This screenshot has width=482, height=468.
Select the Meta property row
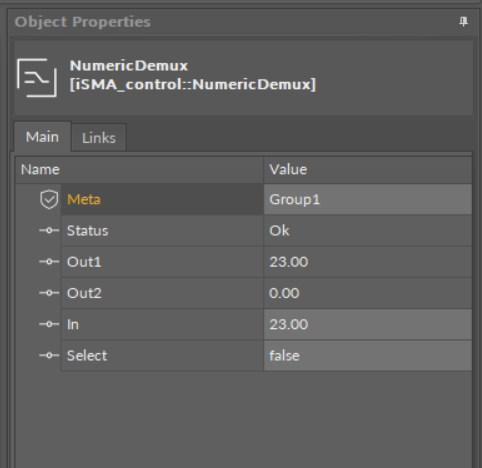point(243,199)
